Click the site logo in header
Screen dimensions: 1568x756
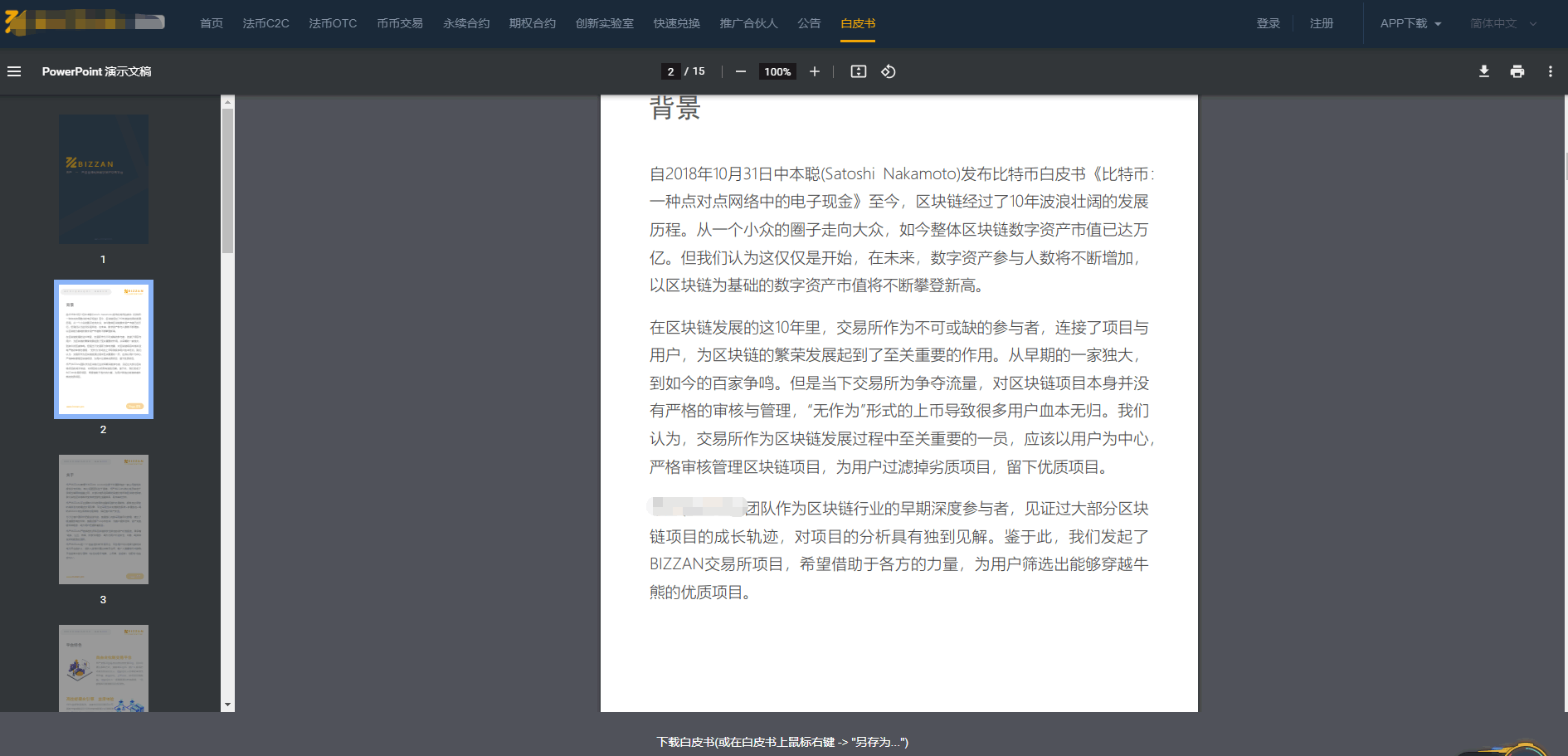85,22
